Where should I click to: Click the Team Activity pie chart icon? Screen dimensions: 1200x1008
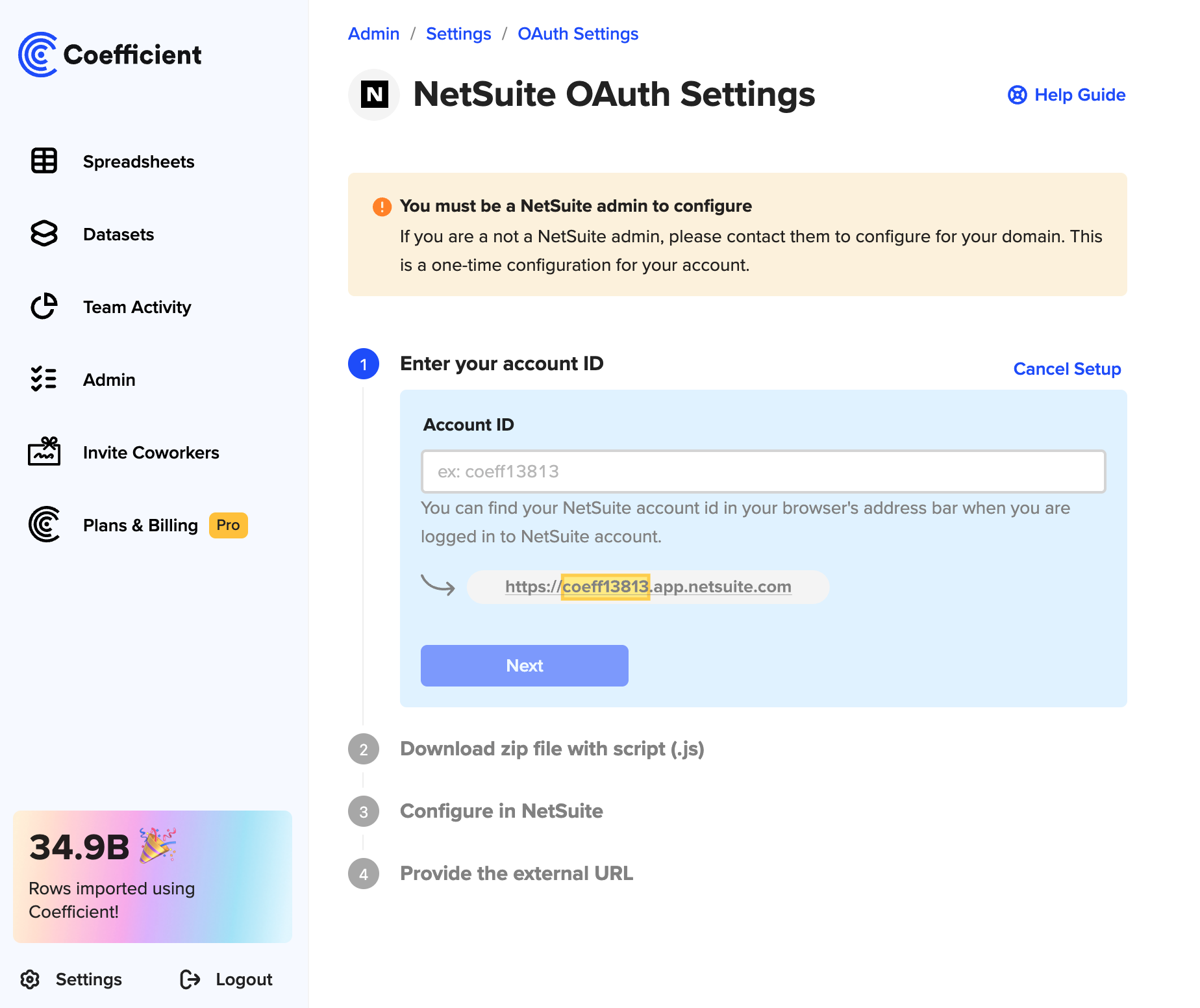tap(44, 307)
